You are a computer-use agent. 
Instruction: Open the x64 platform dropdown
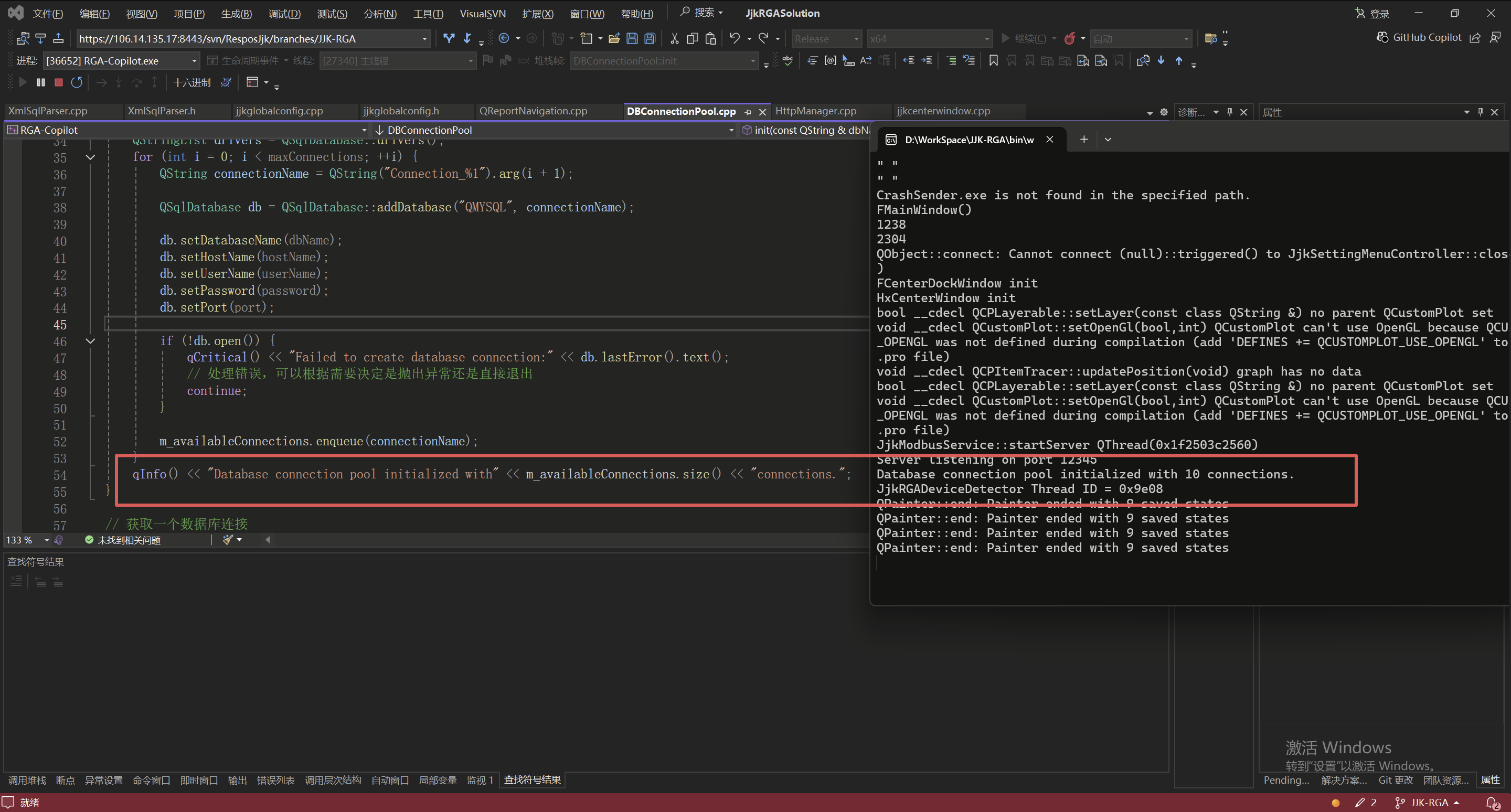pyautogui.click(x=988, y=38)
